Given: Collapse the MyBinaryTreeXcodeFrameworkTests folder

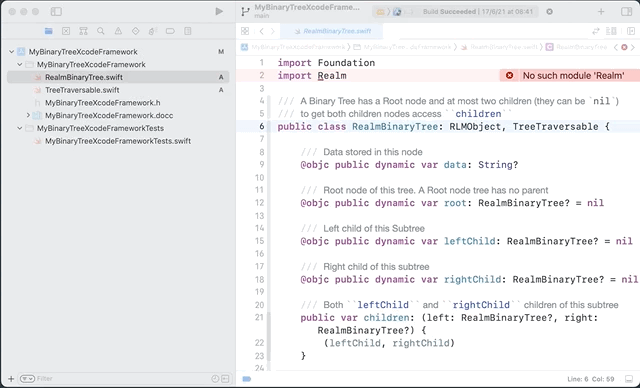Looking at the screenshot, I should pos(20,128).
